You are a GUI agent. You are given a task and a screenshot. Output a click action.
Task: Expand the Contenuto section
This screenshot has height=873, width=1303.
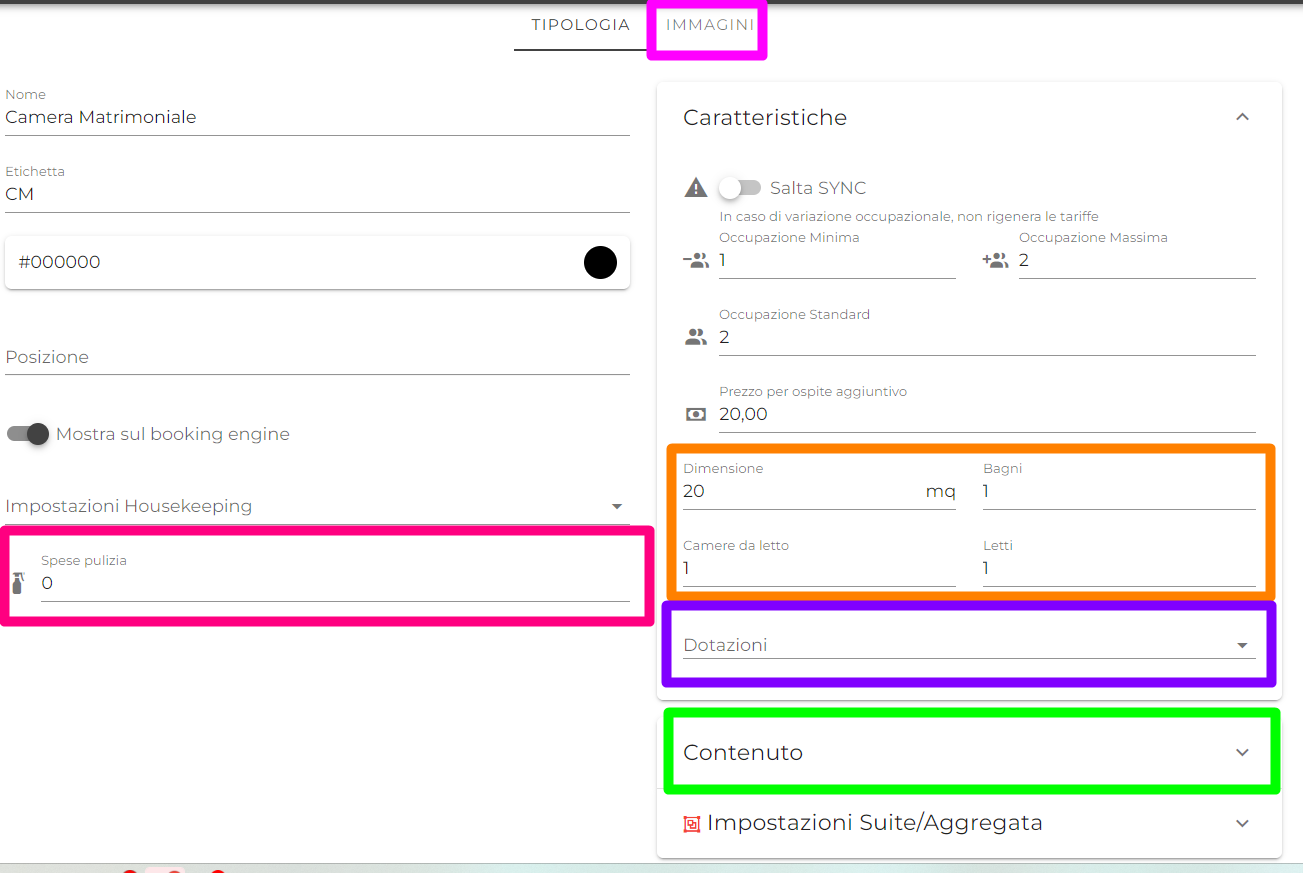(969, 752)
